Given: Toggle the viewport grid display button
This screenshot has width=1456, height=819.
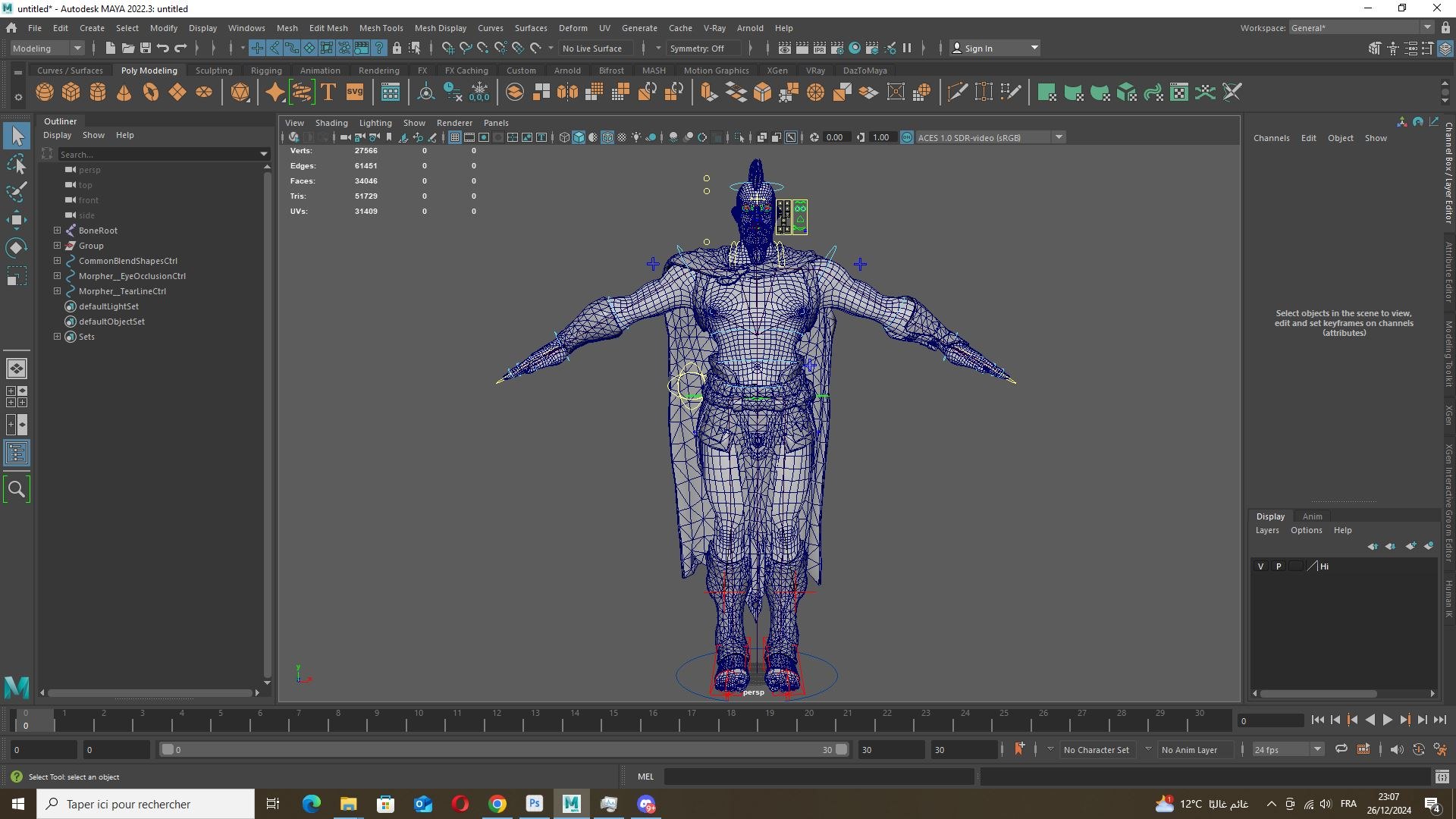Looking at the screenshot, I should pyautogui.click(x=455, y=137).
